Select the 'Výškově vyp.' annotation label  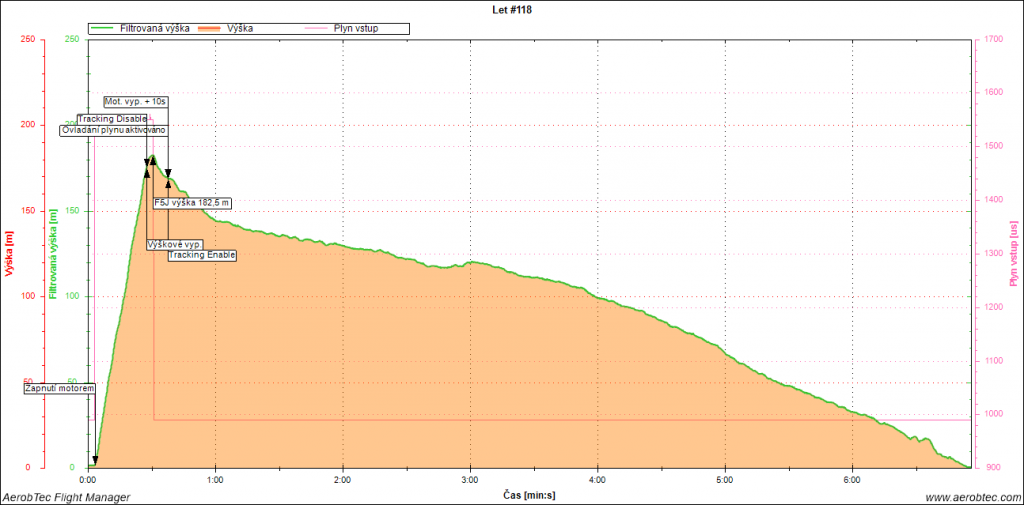coord(175,244)
